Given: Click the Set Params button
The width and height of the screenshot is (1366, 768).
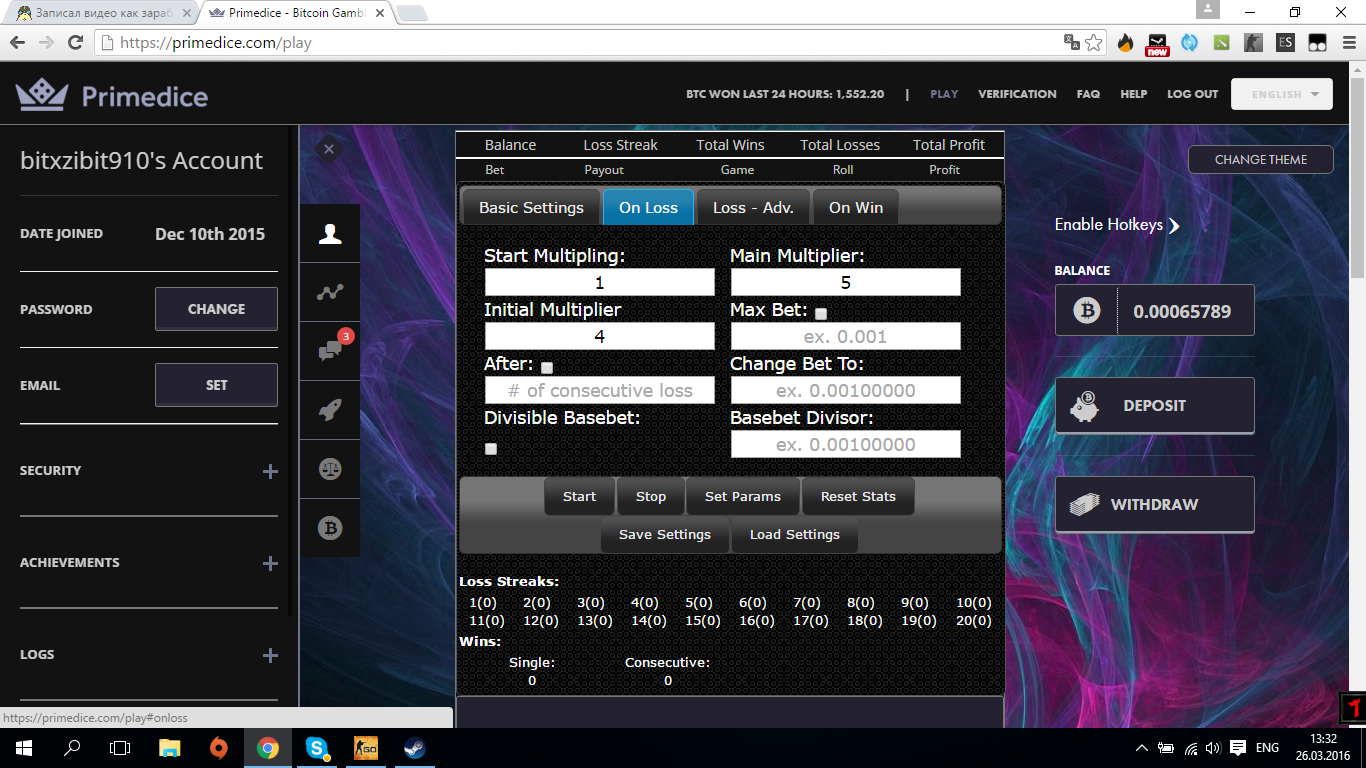Looking at the screenshot, I should click(x=743, y=496).
